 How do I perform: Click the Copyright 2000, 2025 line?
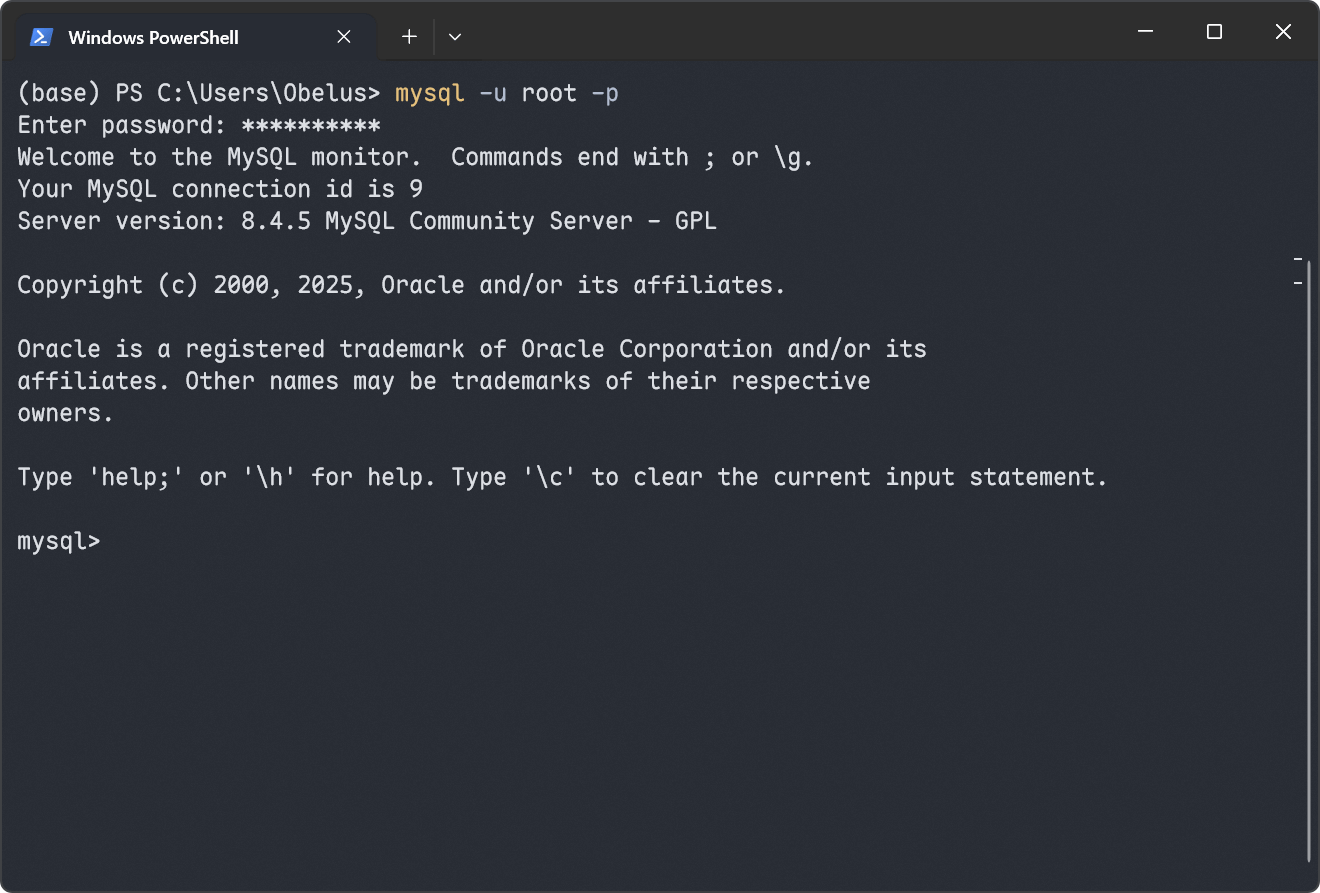click(x=402, y=285)
